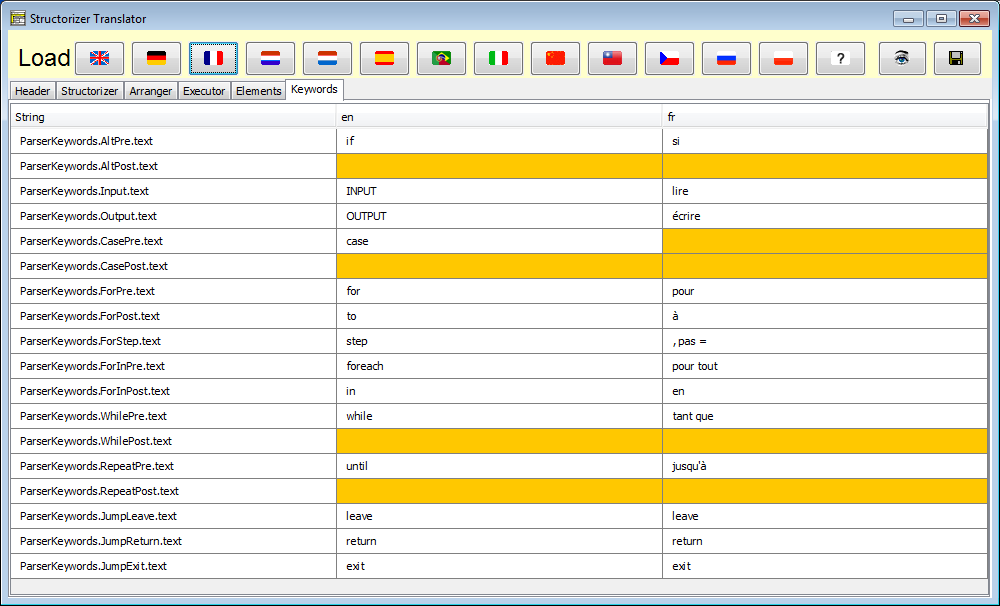Edit the empty en cell for AltPost
Image resolution: width=1000 pixels, height=606 pixels.
499,166
